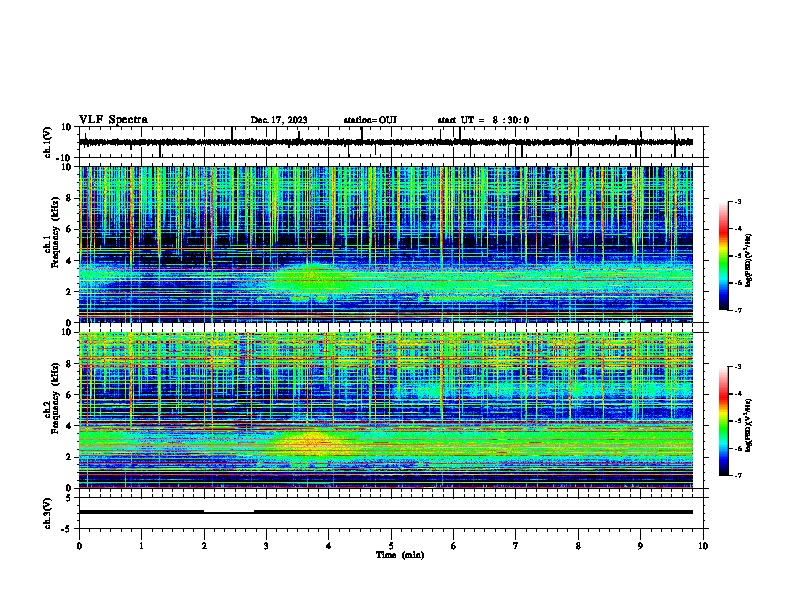Click time axis tick label '0'
This screenshot has width=792, height=612.
[x=79, y=546]
